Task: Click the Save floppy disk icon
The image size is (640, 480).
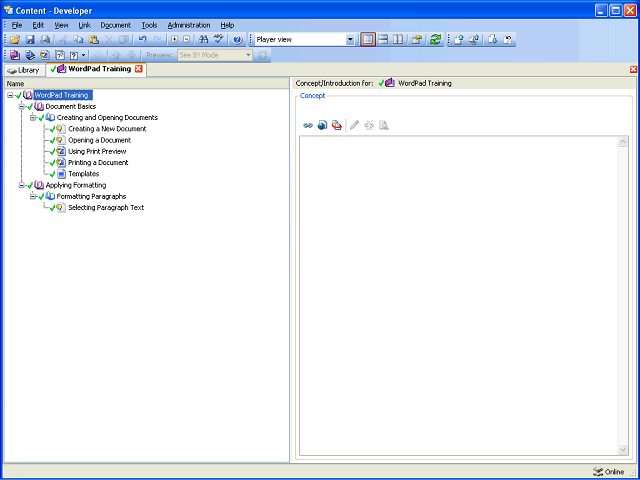Action: (x=30, y=40)
